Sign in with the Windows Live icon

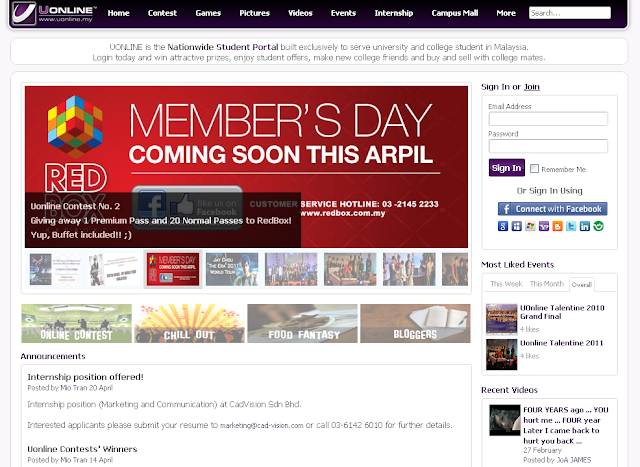click(x=530, y=226)
